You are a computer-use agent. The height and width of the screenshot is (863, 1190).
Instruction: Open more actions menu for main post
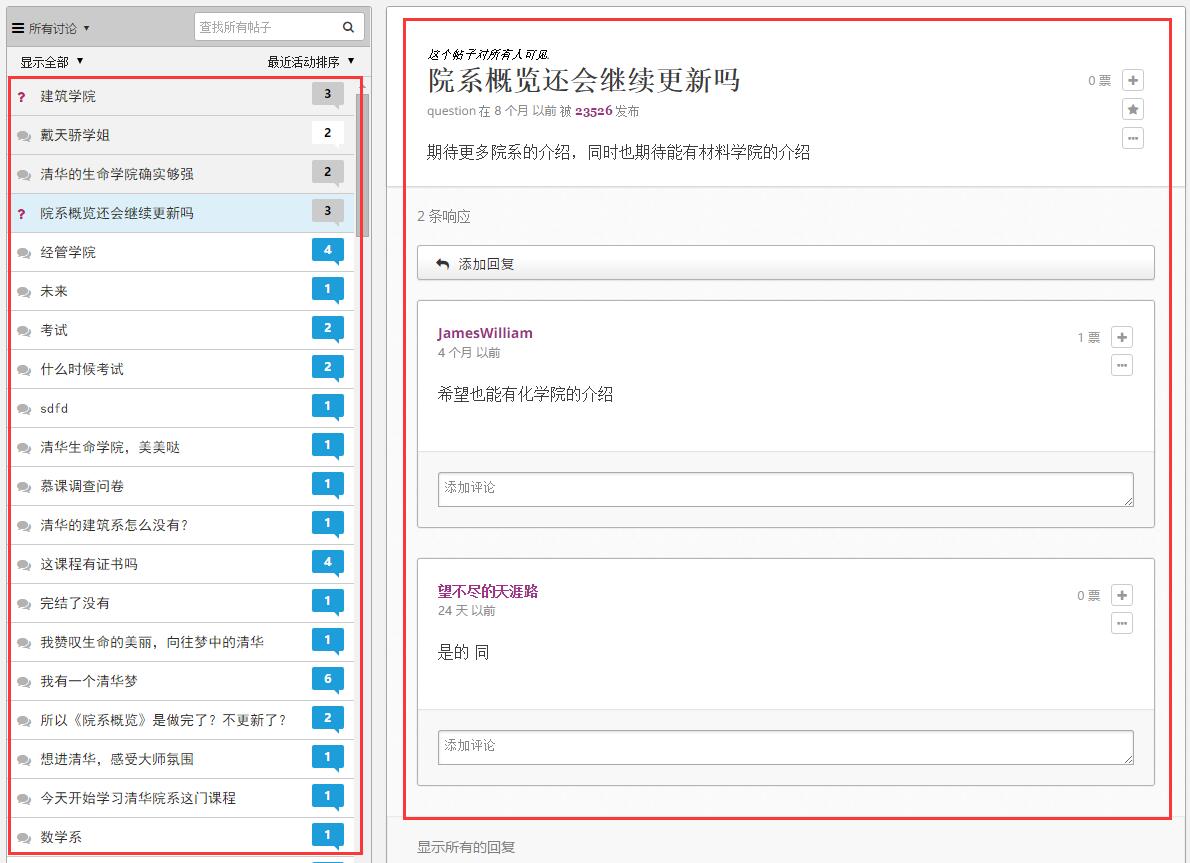(x=1132, y=138)
